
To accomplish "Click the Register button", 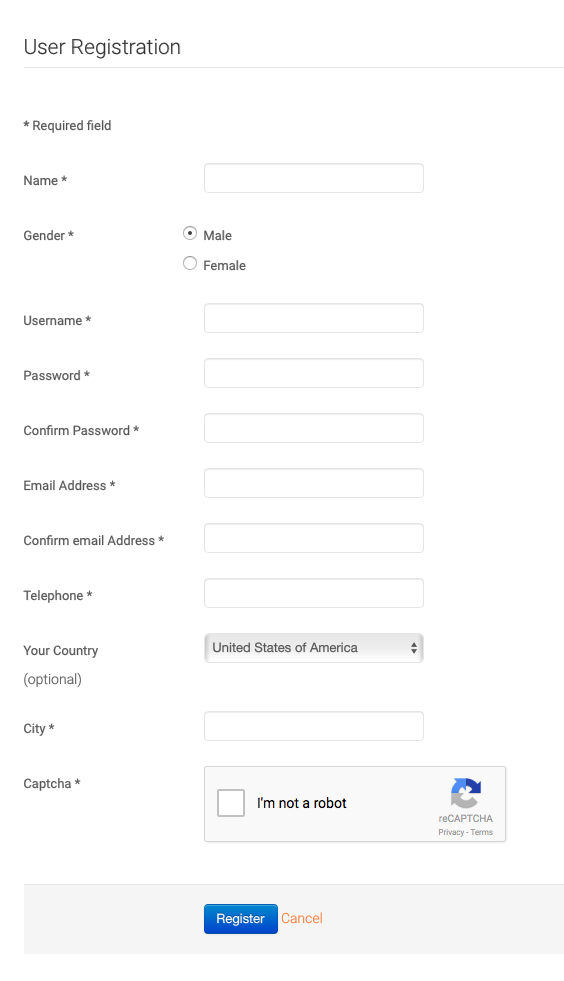I will 240,918.
